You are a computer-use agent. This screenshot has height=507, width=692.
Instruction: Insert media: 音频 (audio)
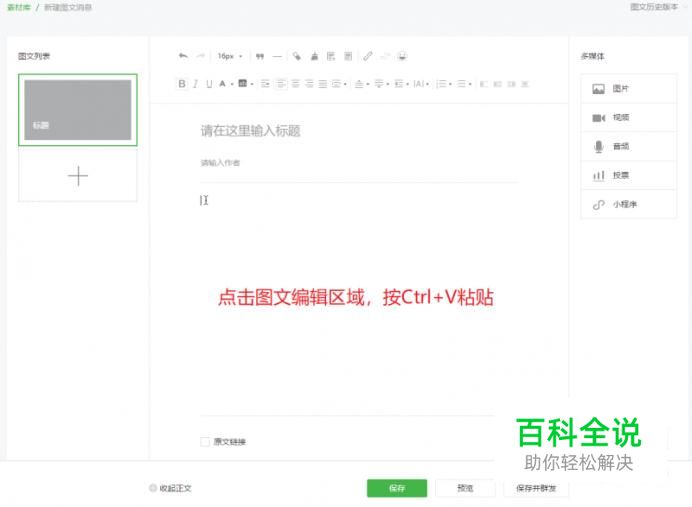628,146
